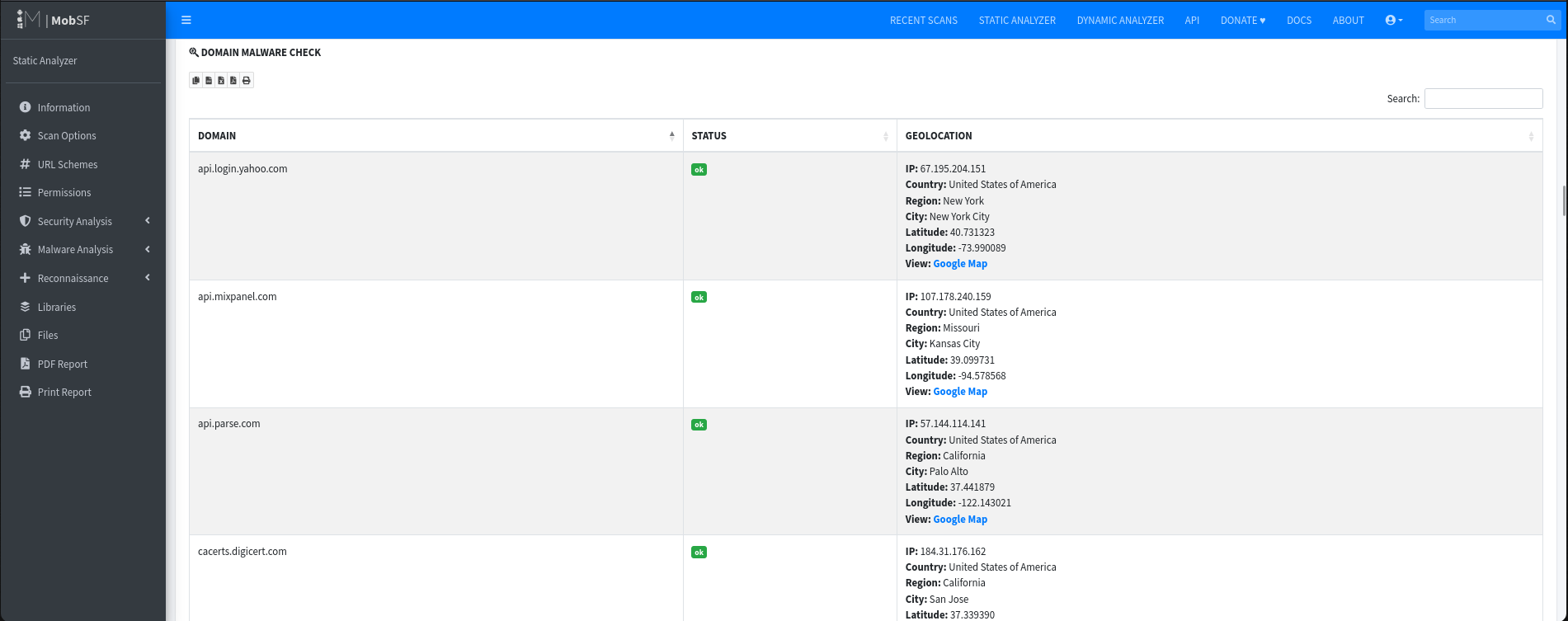Viewport: 1568px width, 621px height.
Task: Click Static Analyzer sidebar heading
Action: tap(45, 61)
